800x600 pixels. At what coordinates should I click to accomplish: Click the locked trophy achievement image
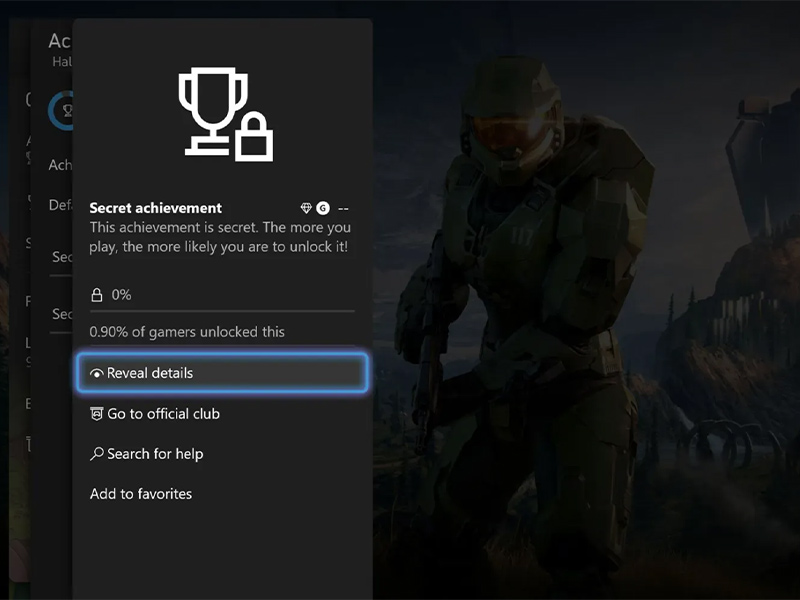tap(225, 114)
